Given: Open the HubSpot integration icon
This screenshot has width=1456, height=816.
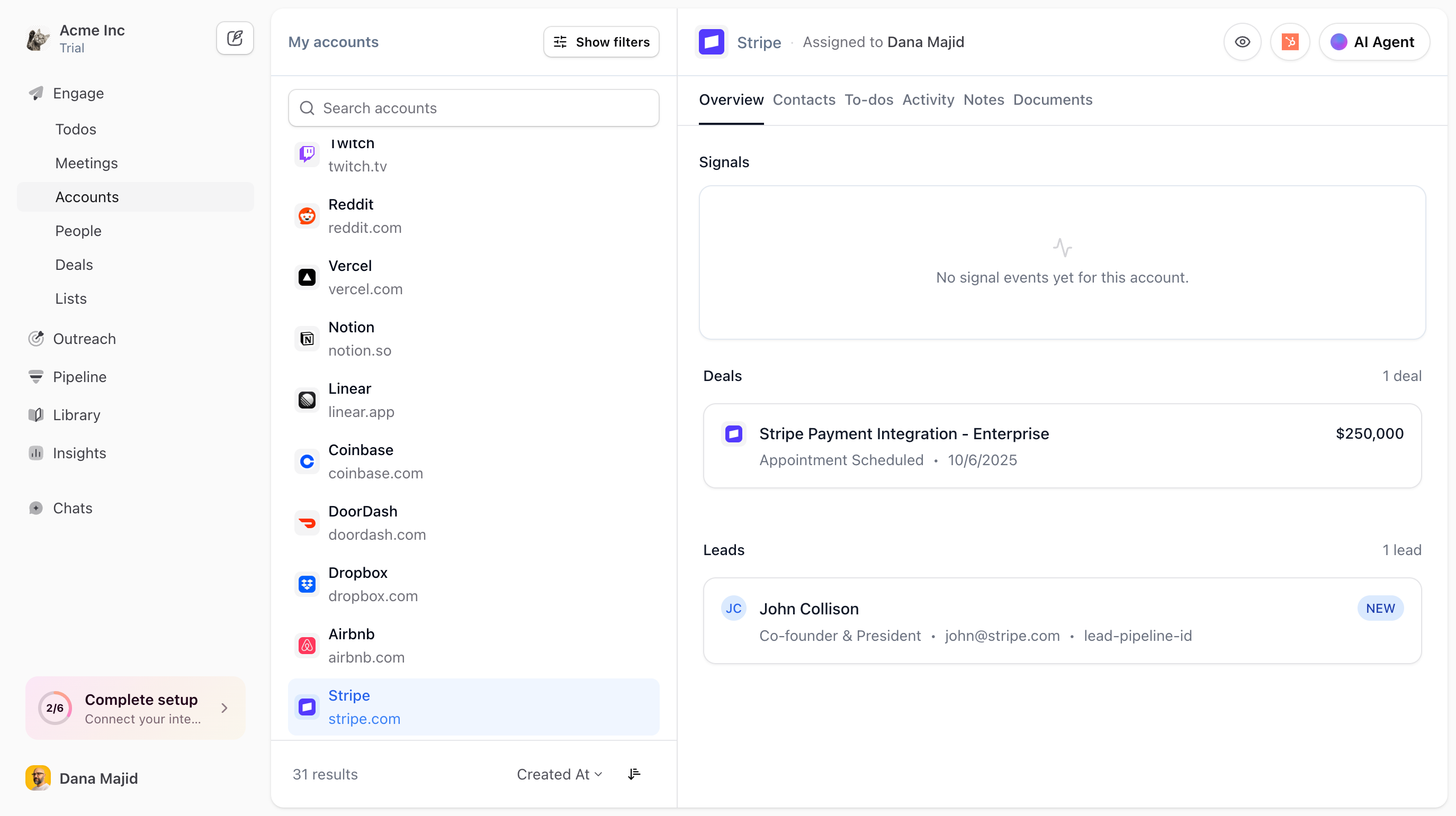Looking at the screenshot, I should [1290, 42].
